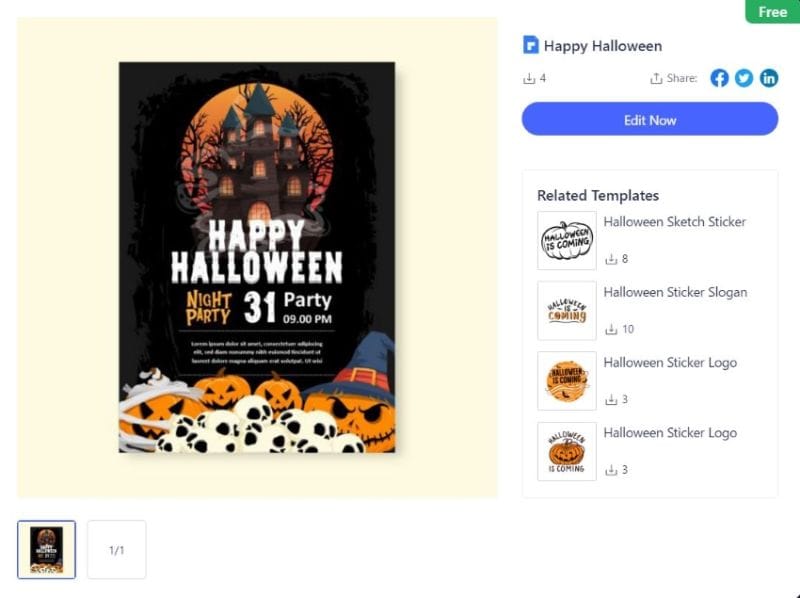Click the document icon beside Happy Halloween

point(531,45)
